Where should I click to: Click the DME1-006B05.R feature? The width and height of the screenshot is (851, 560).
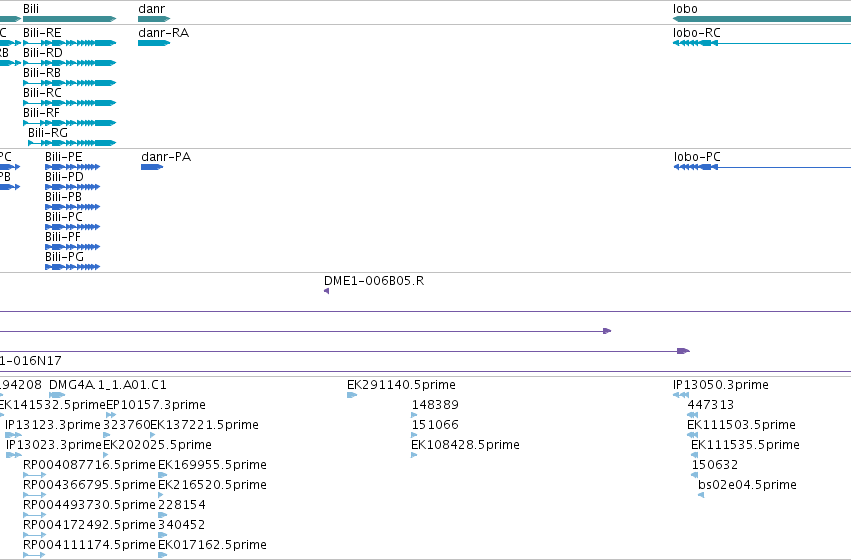326,291
